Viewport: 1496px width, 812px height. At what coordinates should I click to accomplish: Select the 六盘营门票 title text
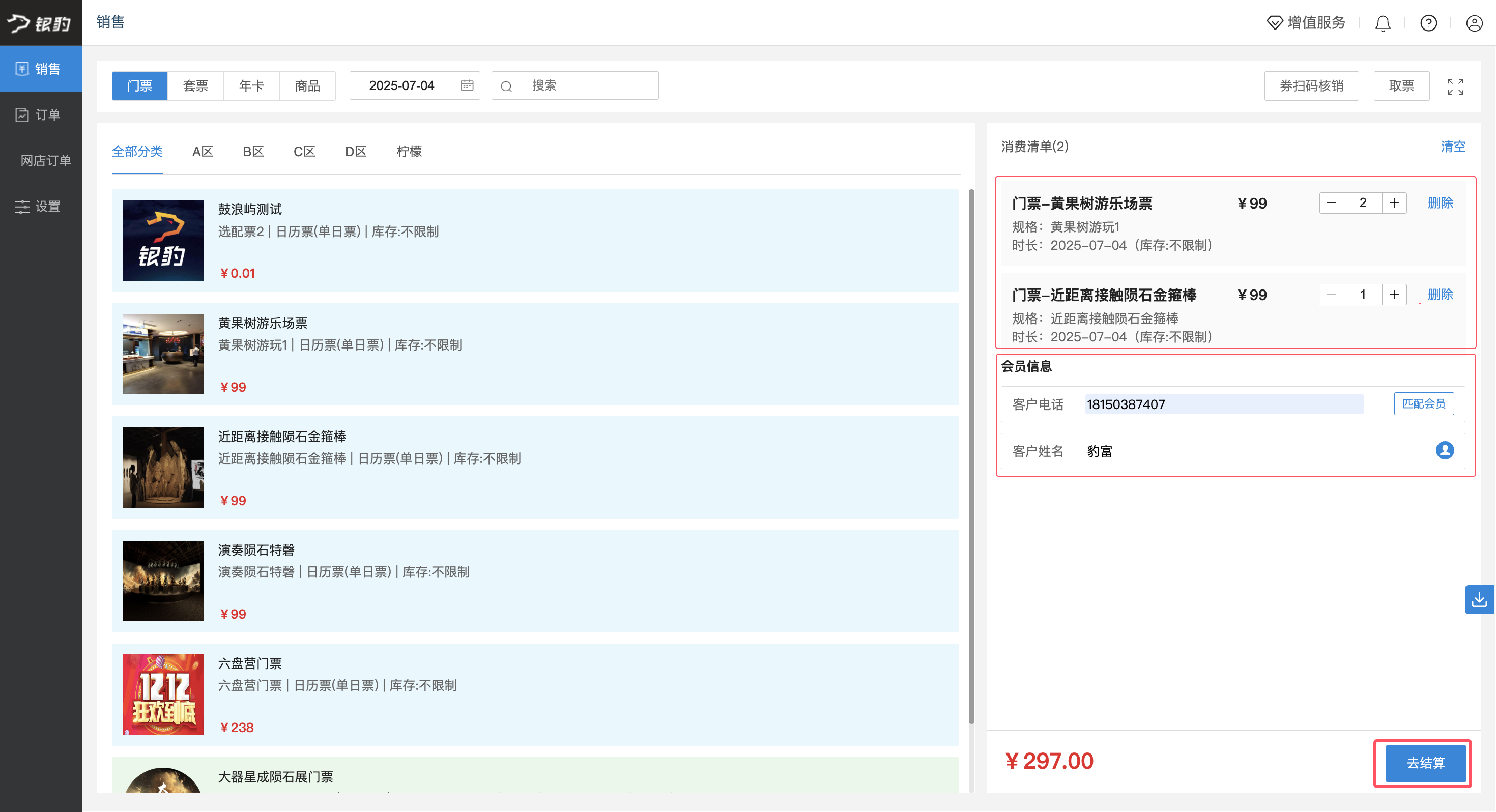(250, 663)
